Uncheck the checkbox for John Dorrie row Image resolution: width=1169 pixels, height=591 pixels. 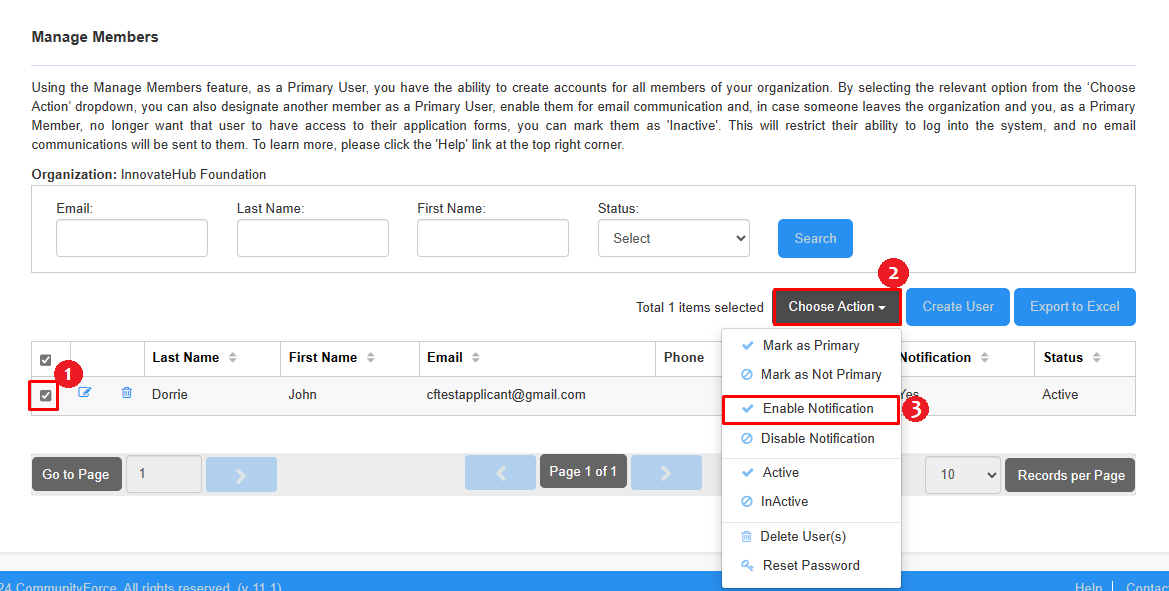coord(46,396)
